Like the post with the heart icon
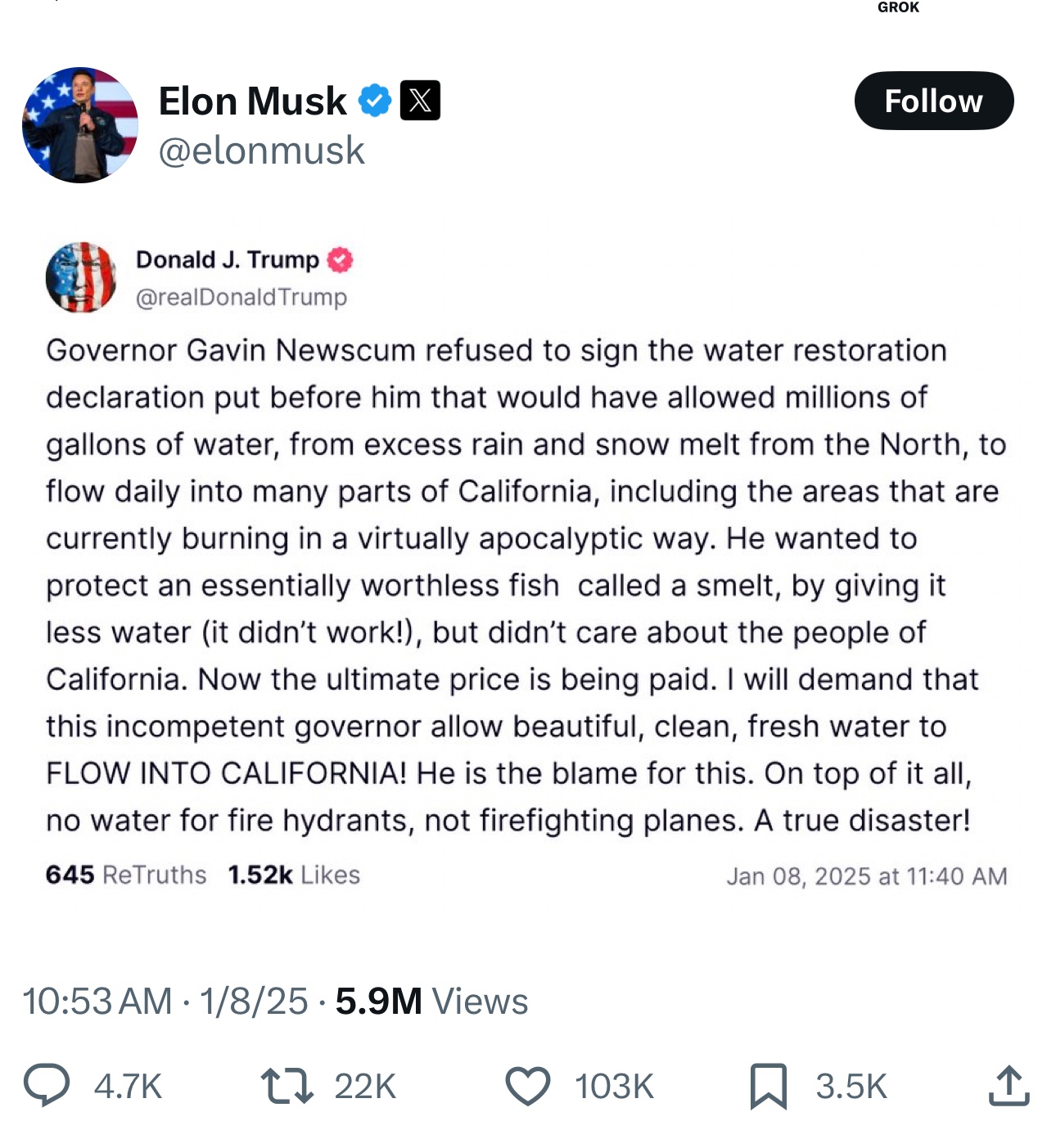Image resolution: width=1056 pixels, height=1148 pixels. tap(528, 1086)
